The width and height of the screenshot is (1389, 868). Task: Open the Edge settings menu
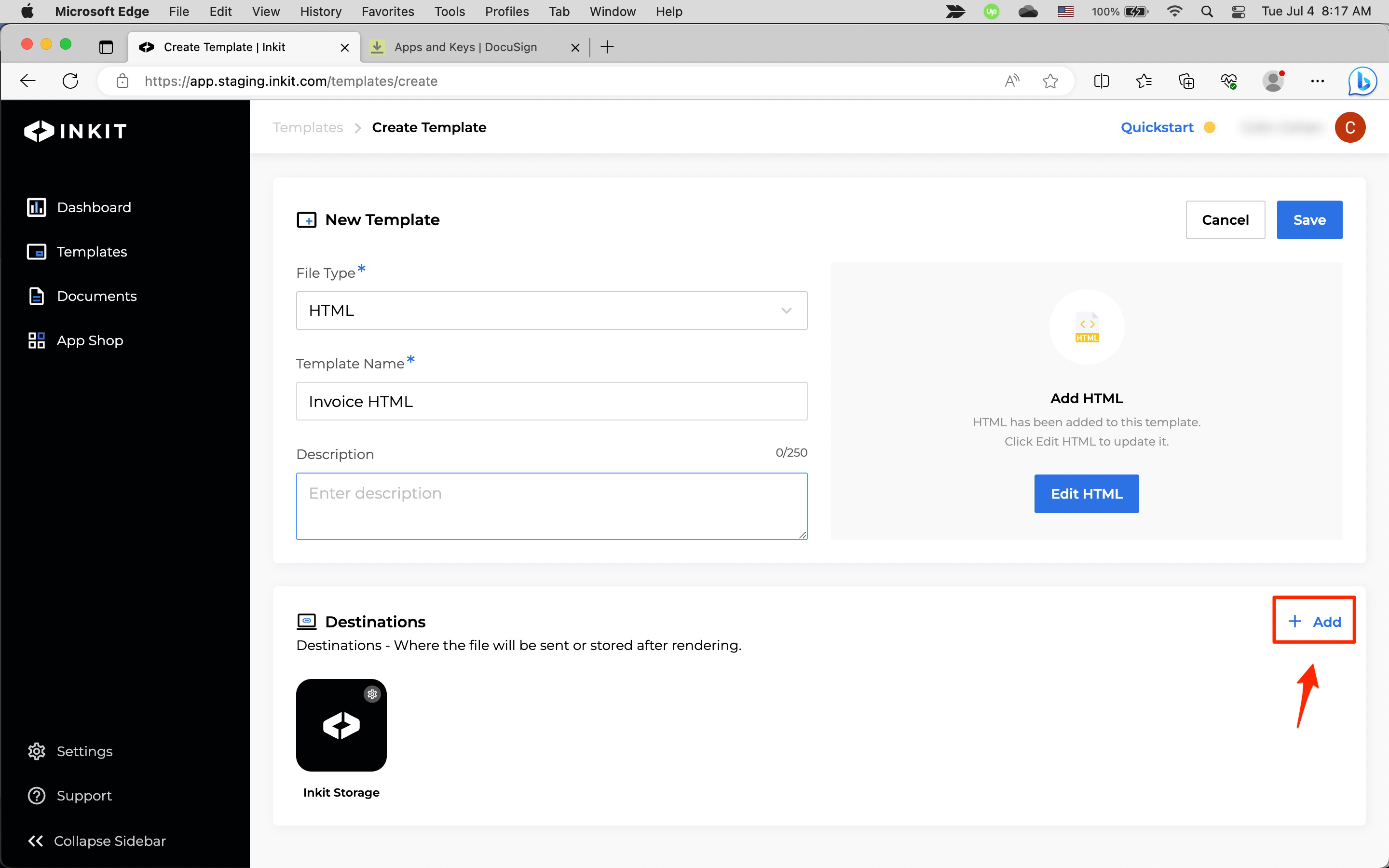[1317, 81]
